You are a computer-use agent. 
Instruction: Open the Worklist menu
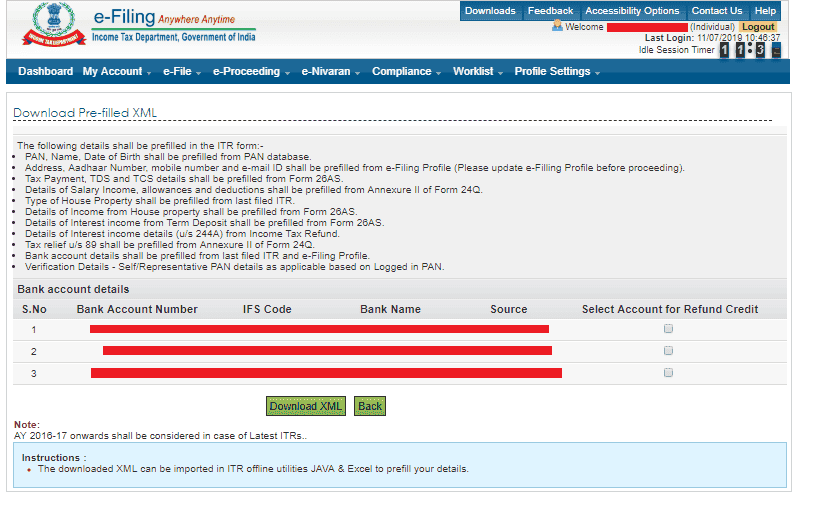477,72
